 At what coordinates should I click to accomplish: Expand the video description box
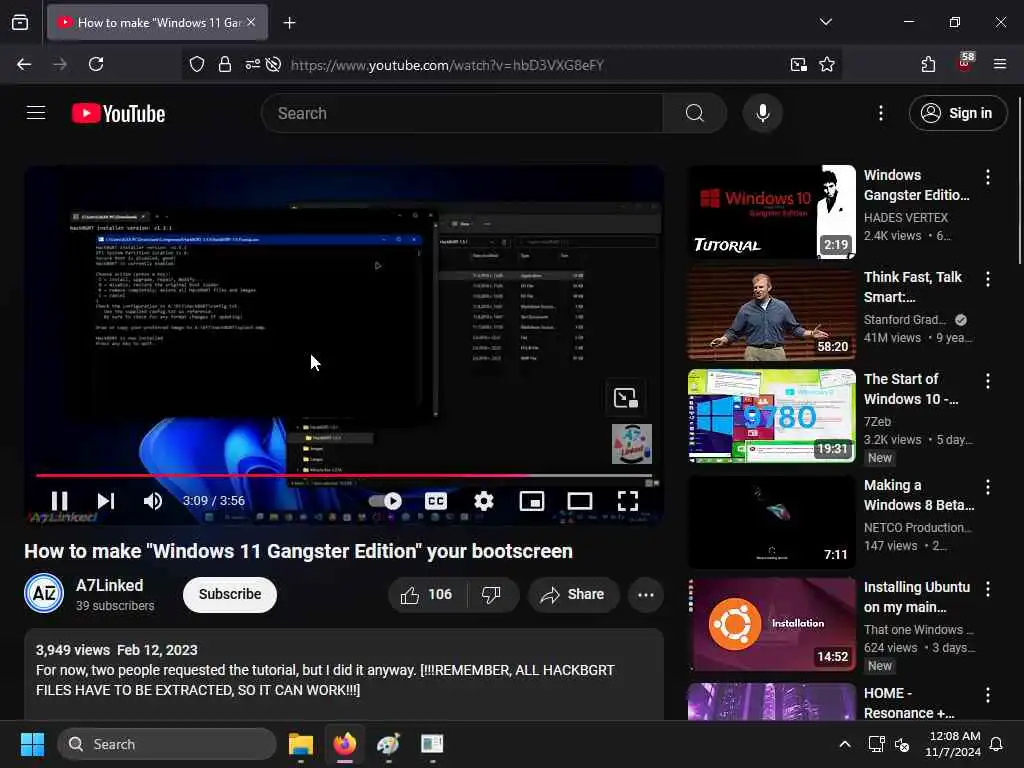[x=344, y=675]
